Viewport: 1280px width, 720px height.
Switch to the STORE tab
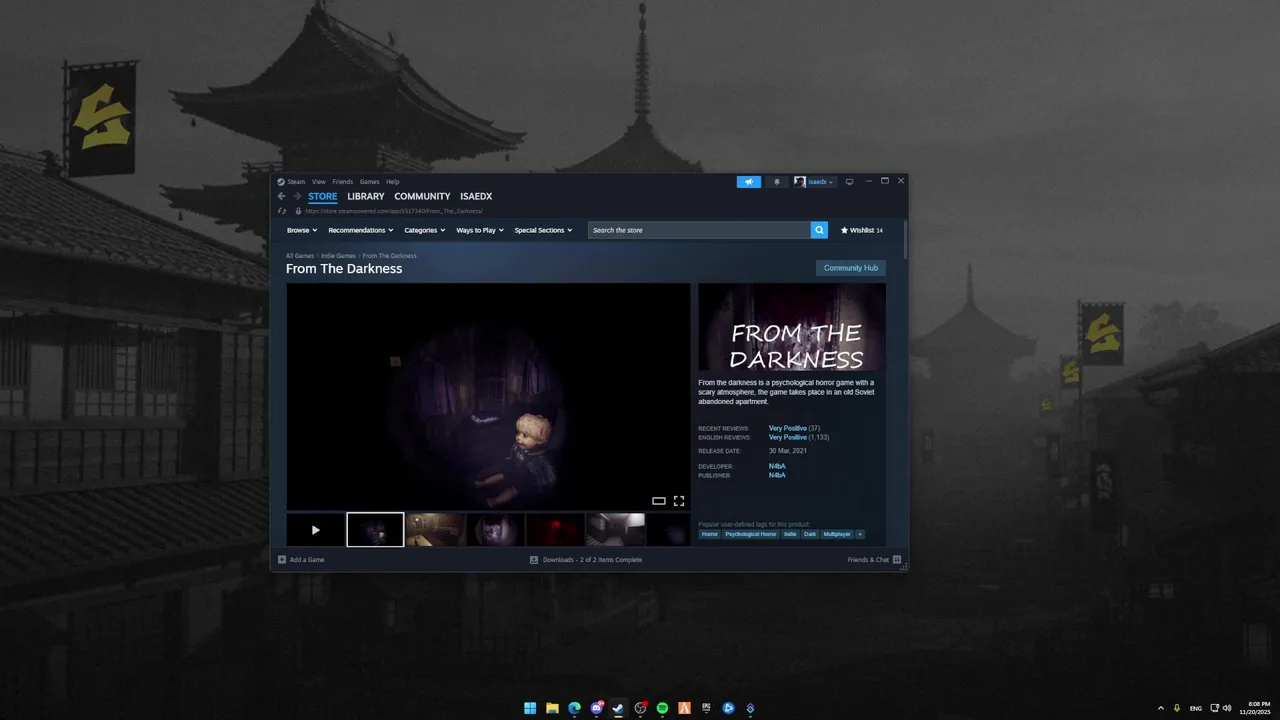coord(323,197)
